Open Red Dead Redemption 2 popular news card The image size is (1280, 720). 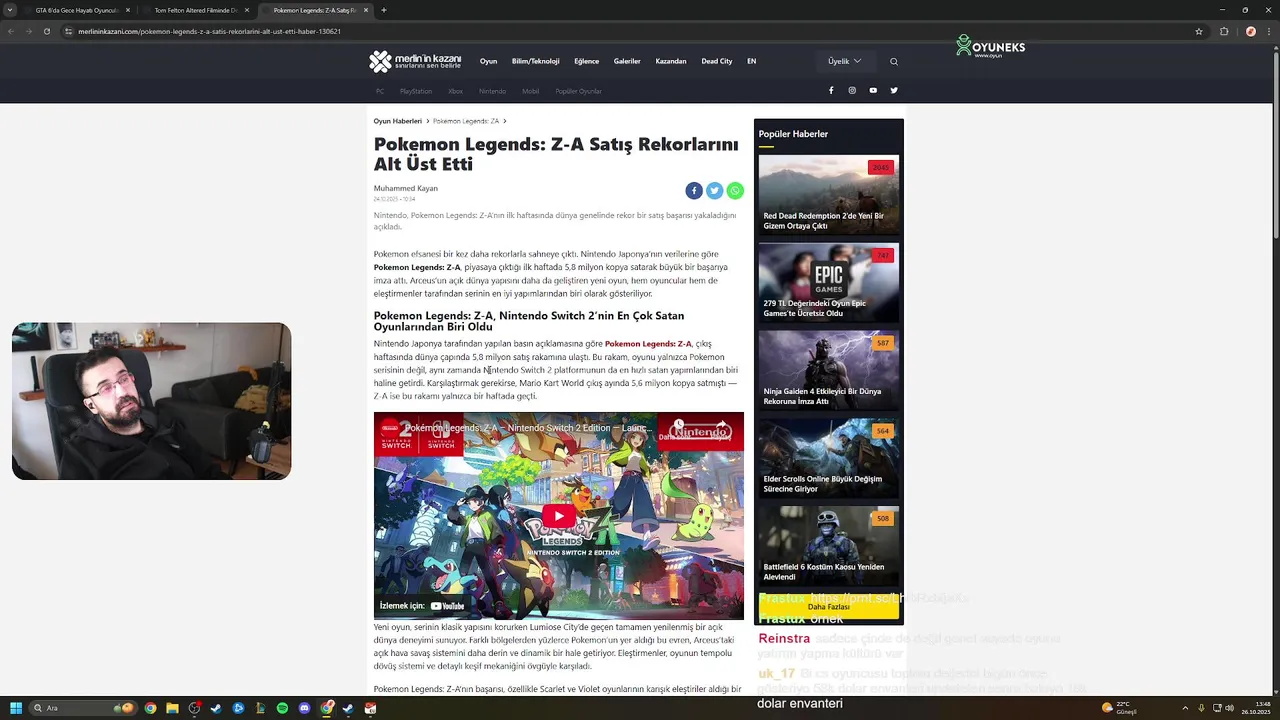(x=829, y=194)
